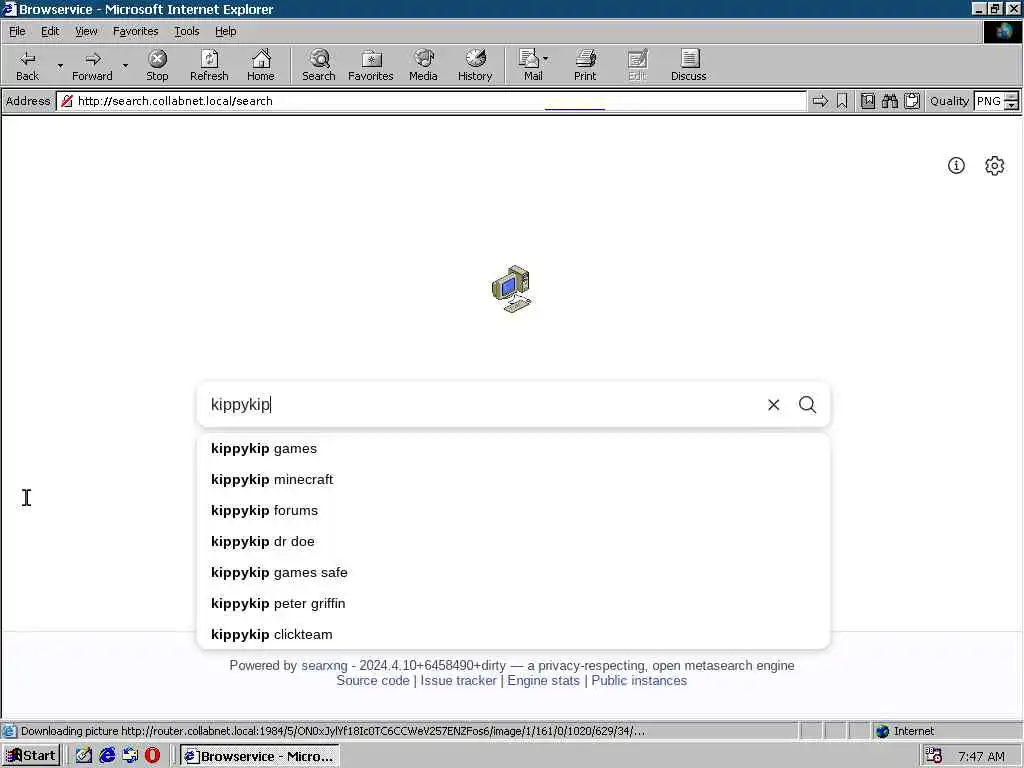1024x768 pixels.
Task: Click the bookmark ribbon icon
Action: coord(842,101)
